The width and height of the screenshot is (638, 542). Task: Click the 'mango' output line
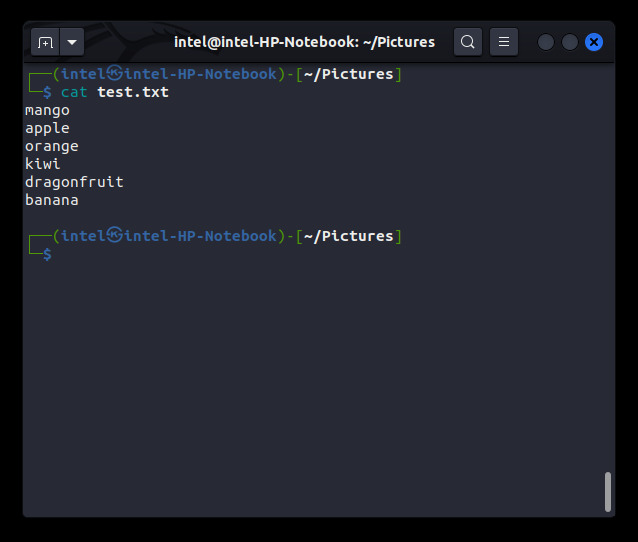point(47,111)
